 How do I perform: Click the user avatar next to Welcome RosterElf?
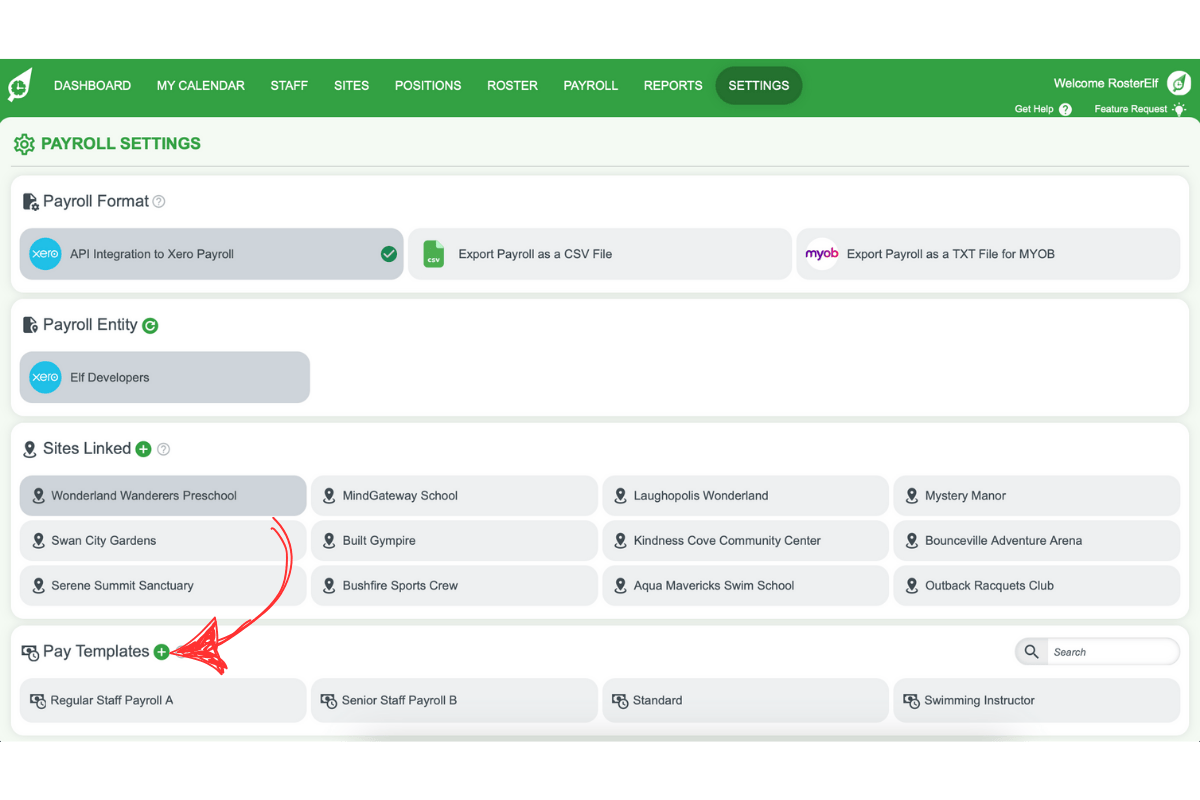pyautogui.click(x=1178, y=83)
